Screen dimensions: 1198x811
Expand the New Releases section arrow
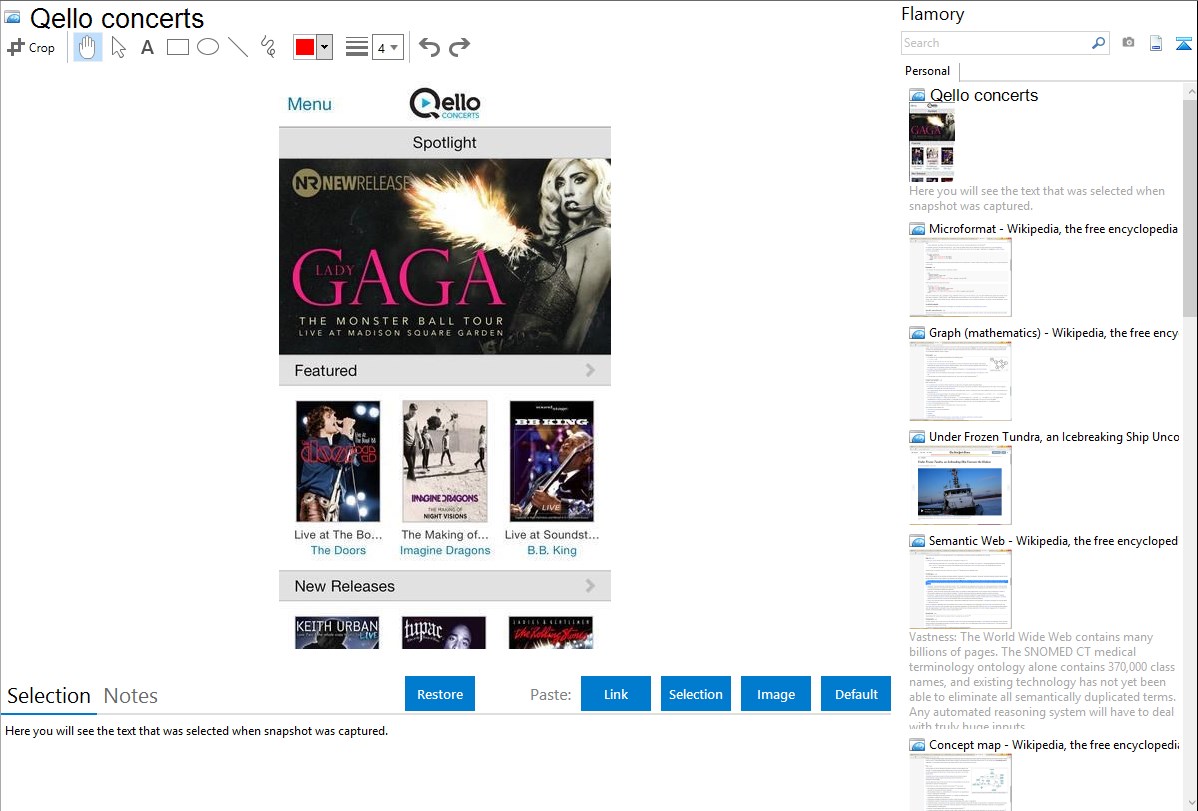point(590,586)
